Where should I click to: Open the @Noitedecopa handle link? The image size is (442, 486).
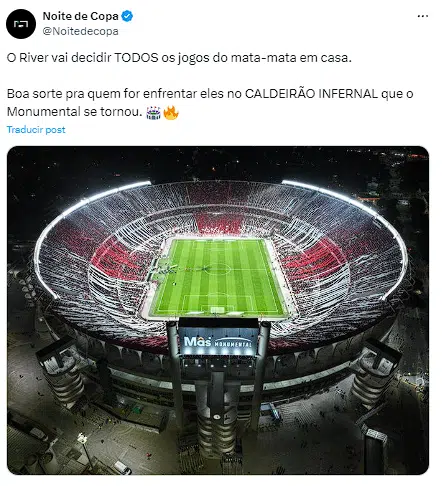[80, 31]
